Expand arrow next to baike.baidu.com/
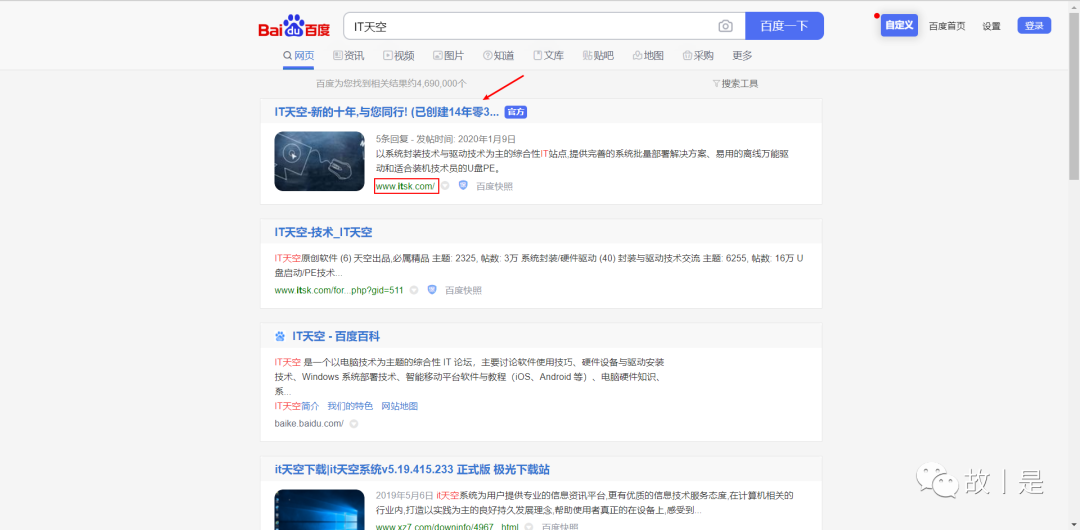 (353, 424)
